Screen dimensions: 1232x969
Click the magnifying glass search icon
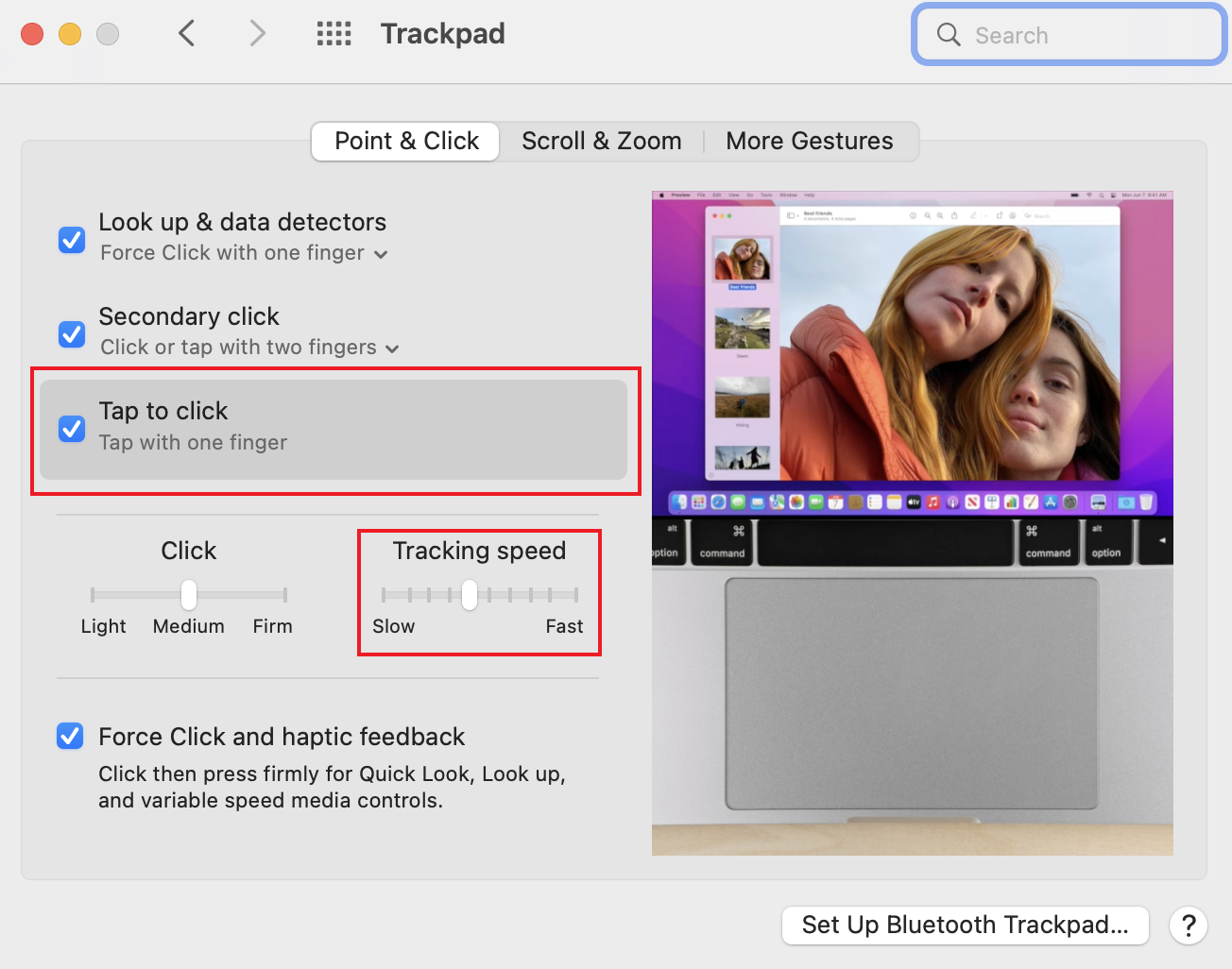pyautogui.click(x=949, y=34)
